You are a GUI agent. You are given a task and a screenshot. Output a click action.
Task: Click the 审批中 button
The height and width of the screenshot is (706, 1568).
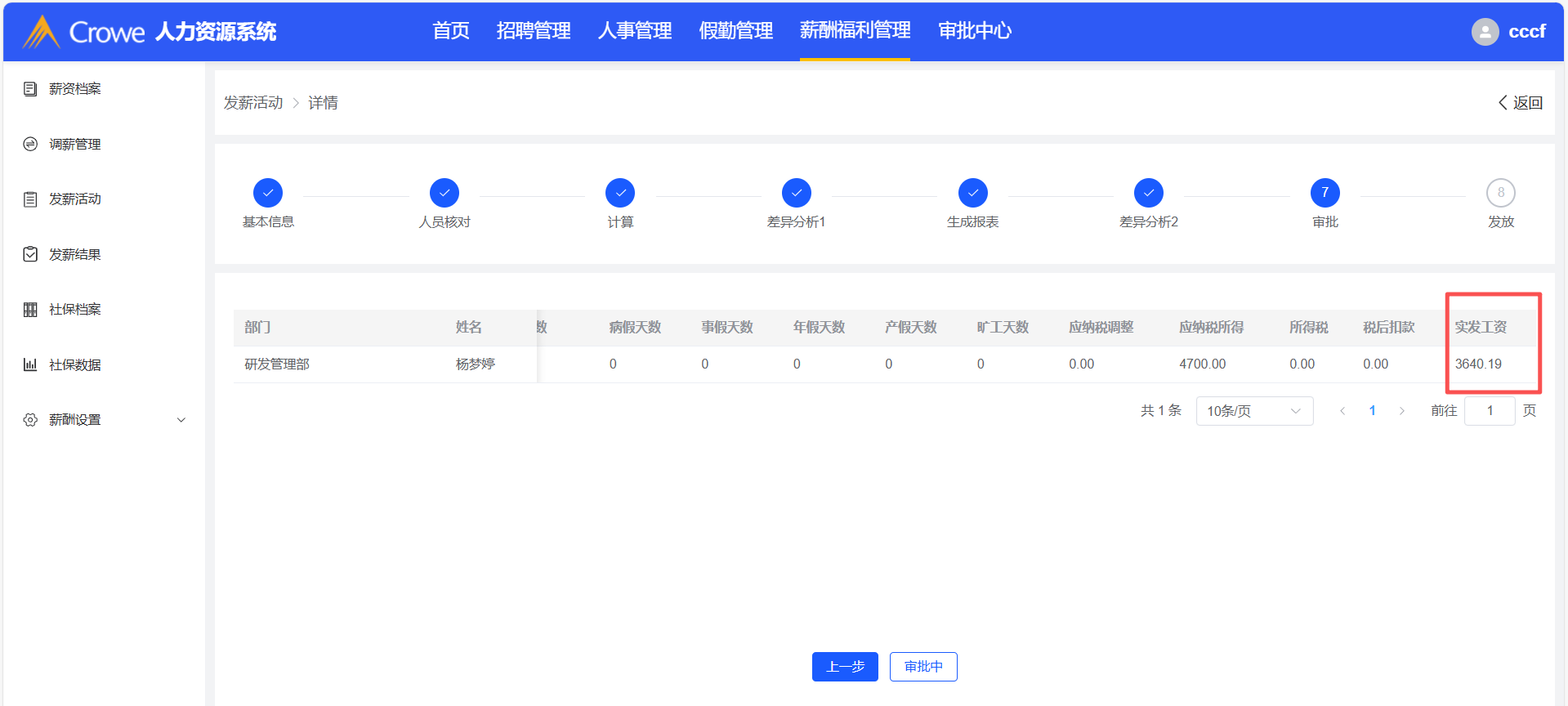click(x=922, y=667)
